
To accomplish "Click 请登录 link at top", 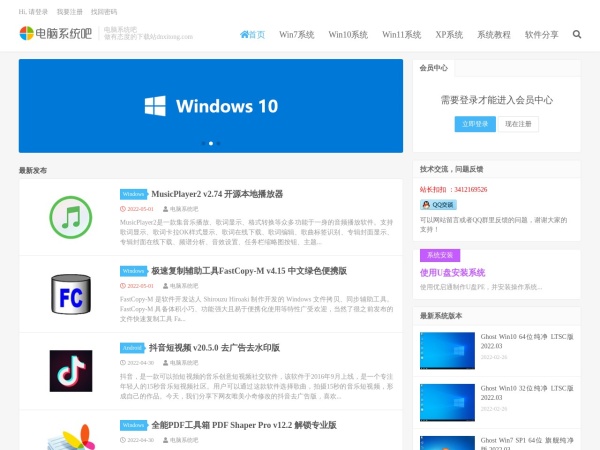I will pyautogui.click(x=38, y=12).
